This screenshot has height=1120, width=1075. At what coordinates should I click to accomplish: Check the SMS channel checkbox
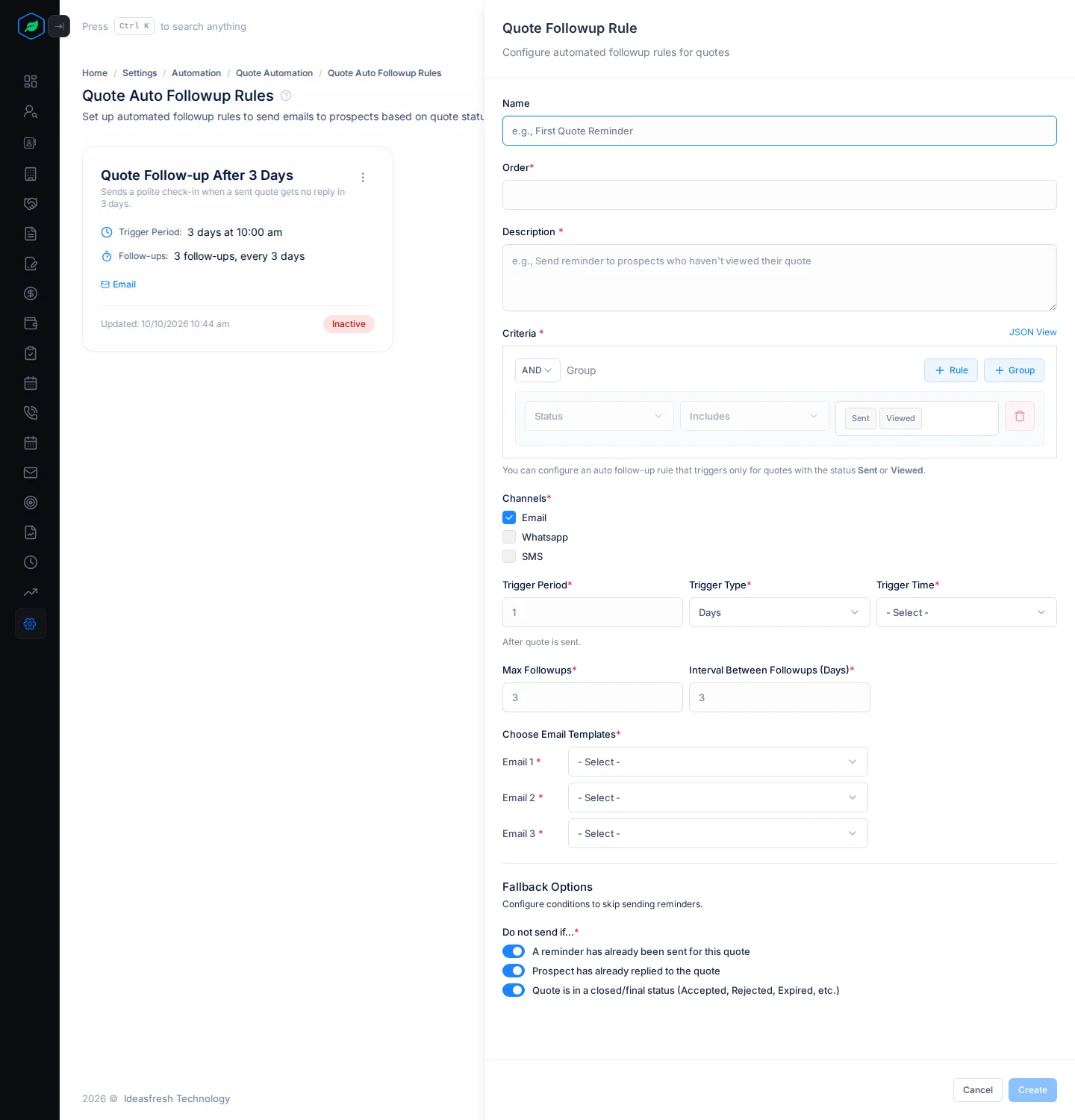point(509,556)
